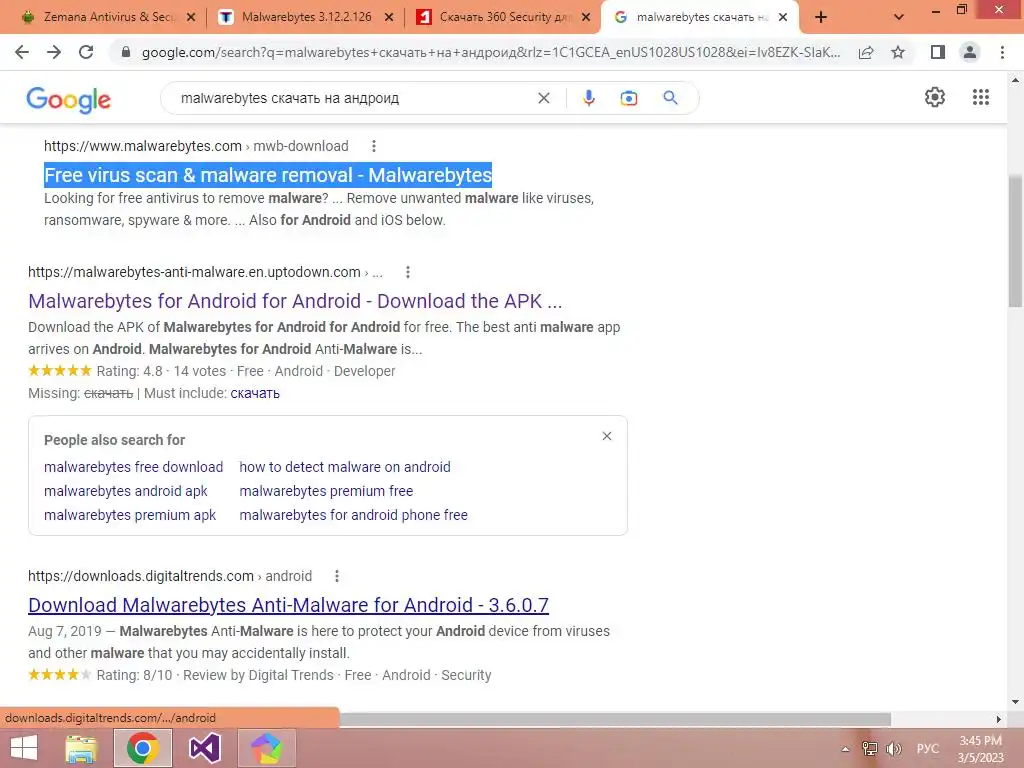Open Download Malwarebytes Anti-Malware for Android link
Viewport: 1024px width, 768px height.
(288, 605)
